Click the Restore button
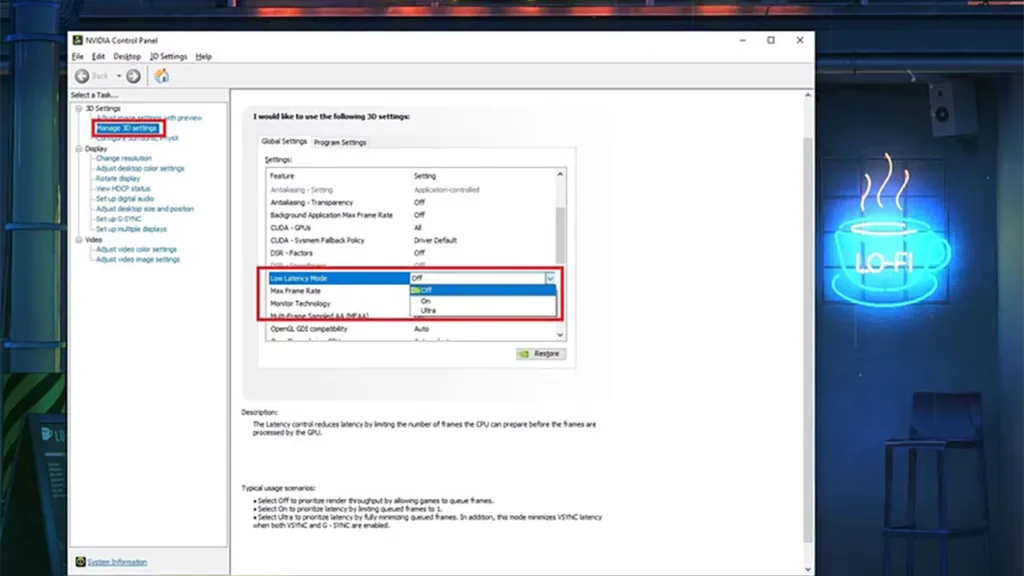The width and height of the screenshot is (1024, 576). click(x=541, y=353)
